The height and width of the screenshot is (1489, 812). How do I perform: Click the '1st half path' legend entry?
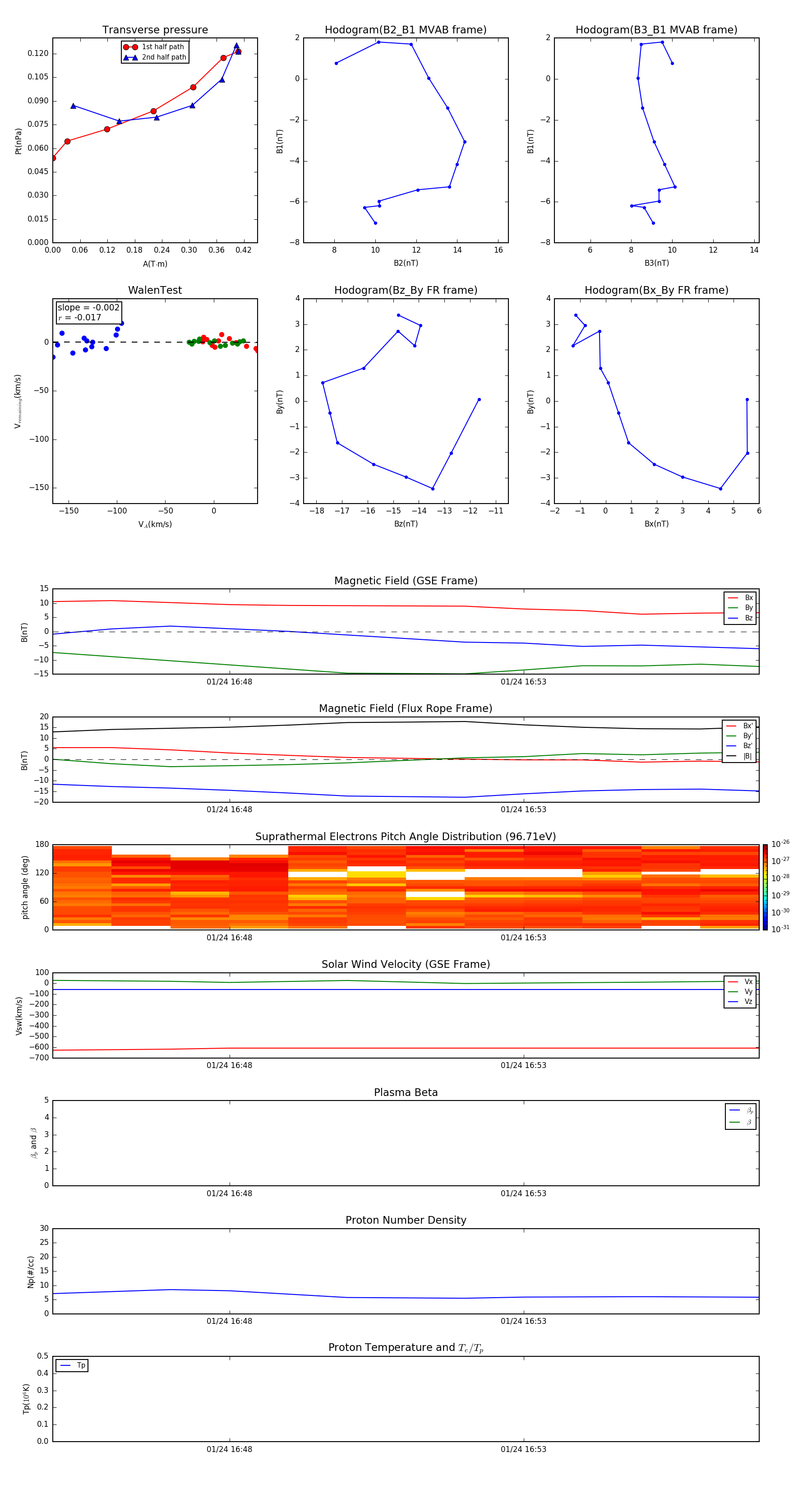[154, 47]
